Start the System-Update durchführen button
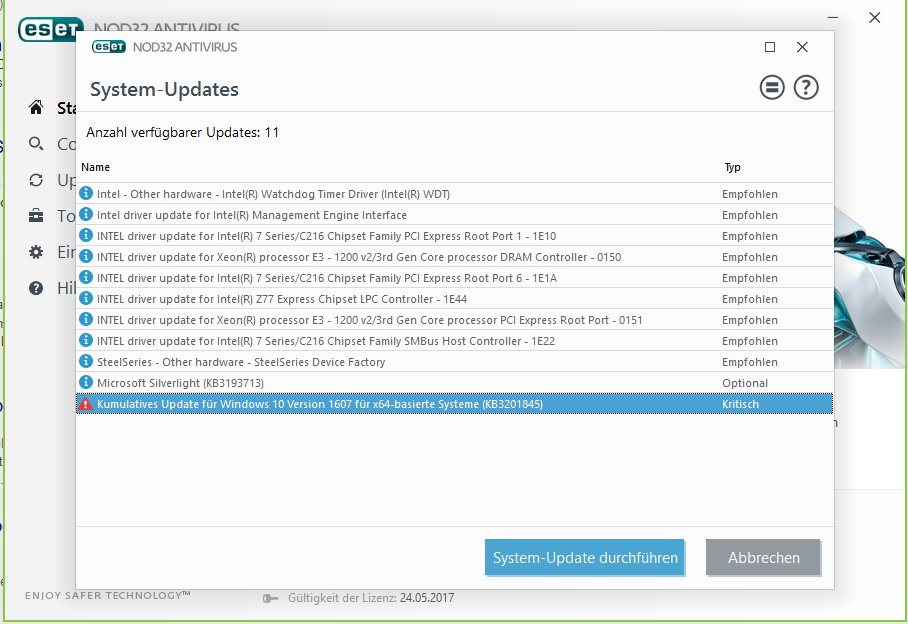Viewport: 908px width, 624px height. (x=585, y=557)
